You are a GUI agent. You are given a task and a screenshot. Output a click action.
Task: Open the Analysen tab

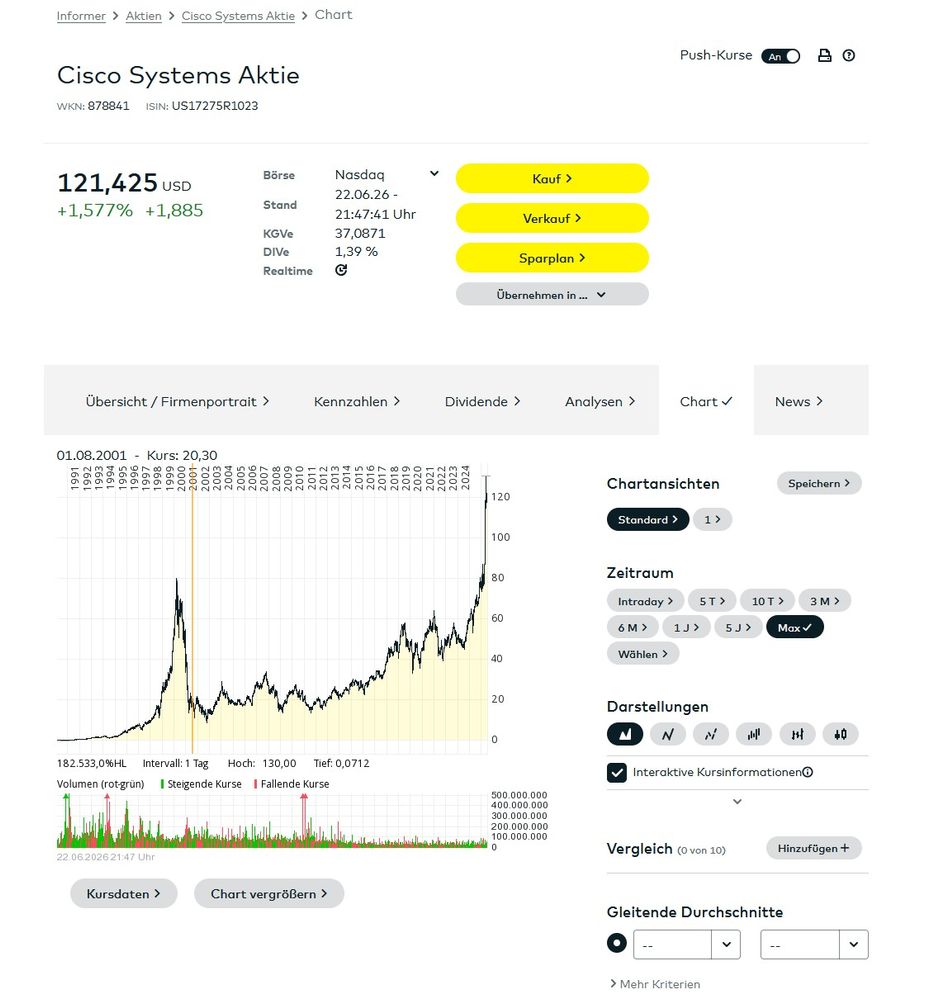click(x=599, y=401)
